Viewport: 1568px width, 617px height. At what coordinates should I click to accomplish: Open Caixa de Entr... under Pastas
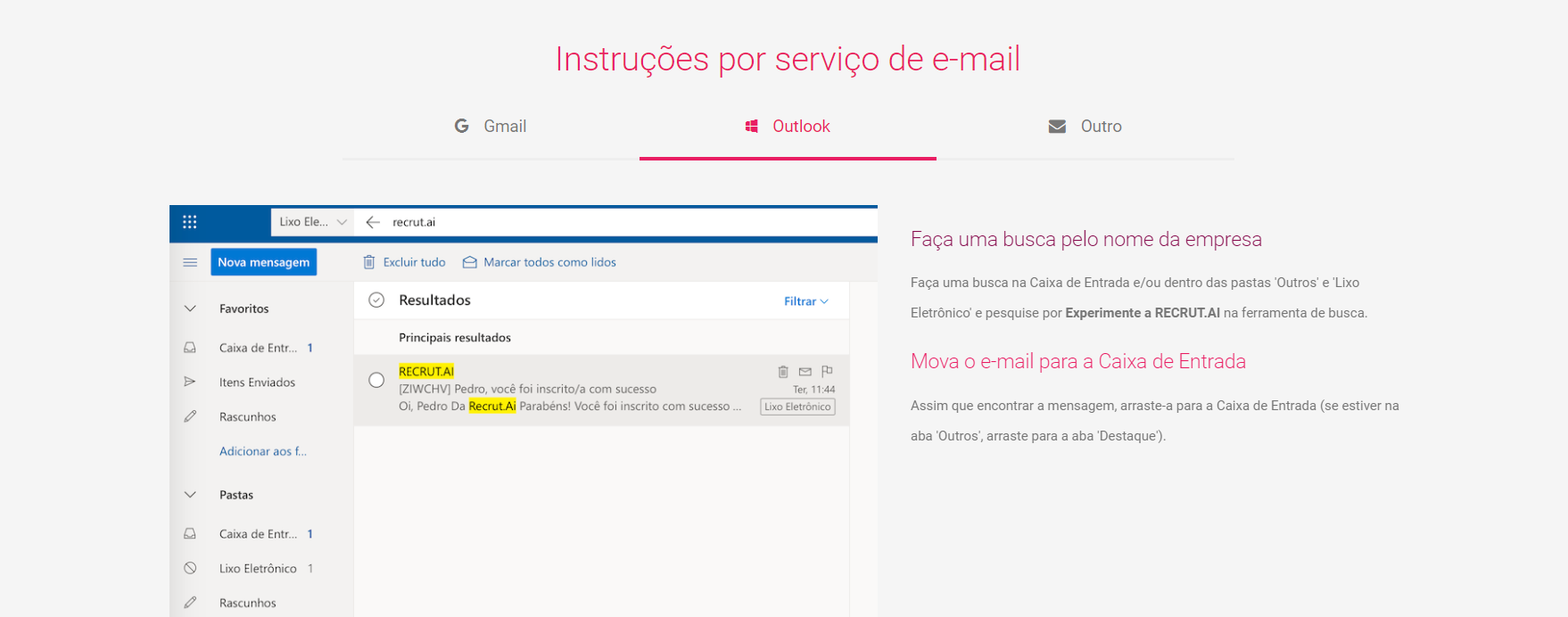coord(258,534)
